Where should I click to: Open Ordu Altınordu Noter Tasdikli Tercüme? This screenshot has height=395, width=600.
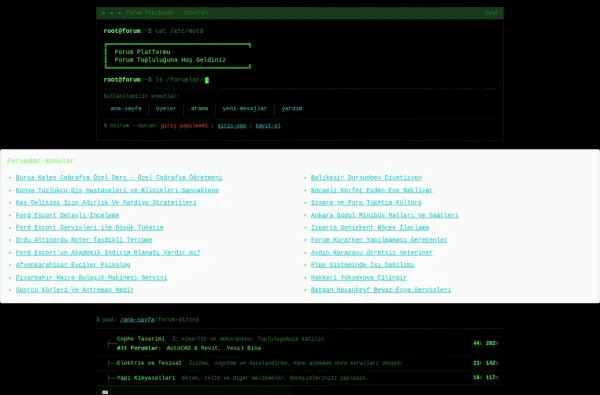pos(84,240)
